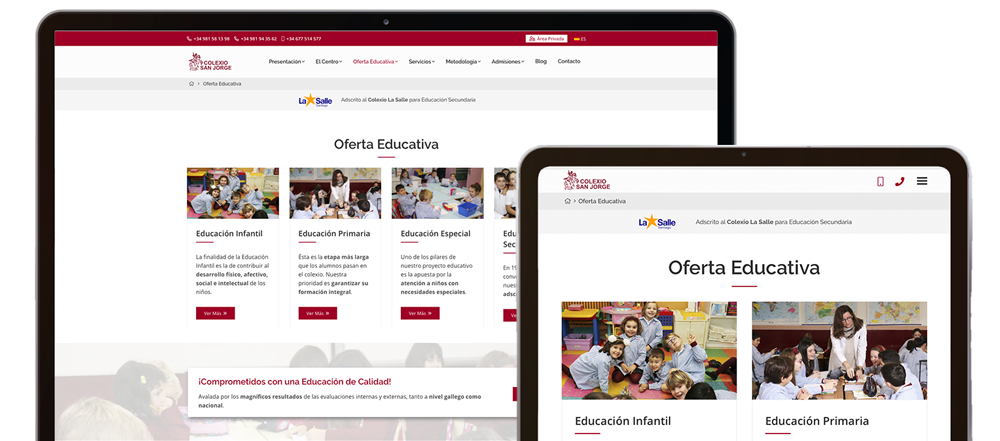Call phone number +34 981 58 13 98

pos(208,39)
